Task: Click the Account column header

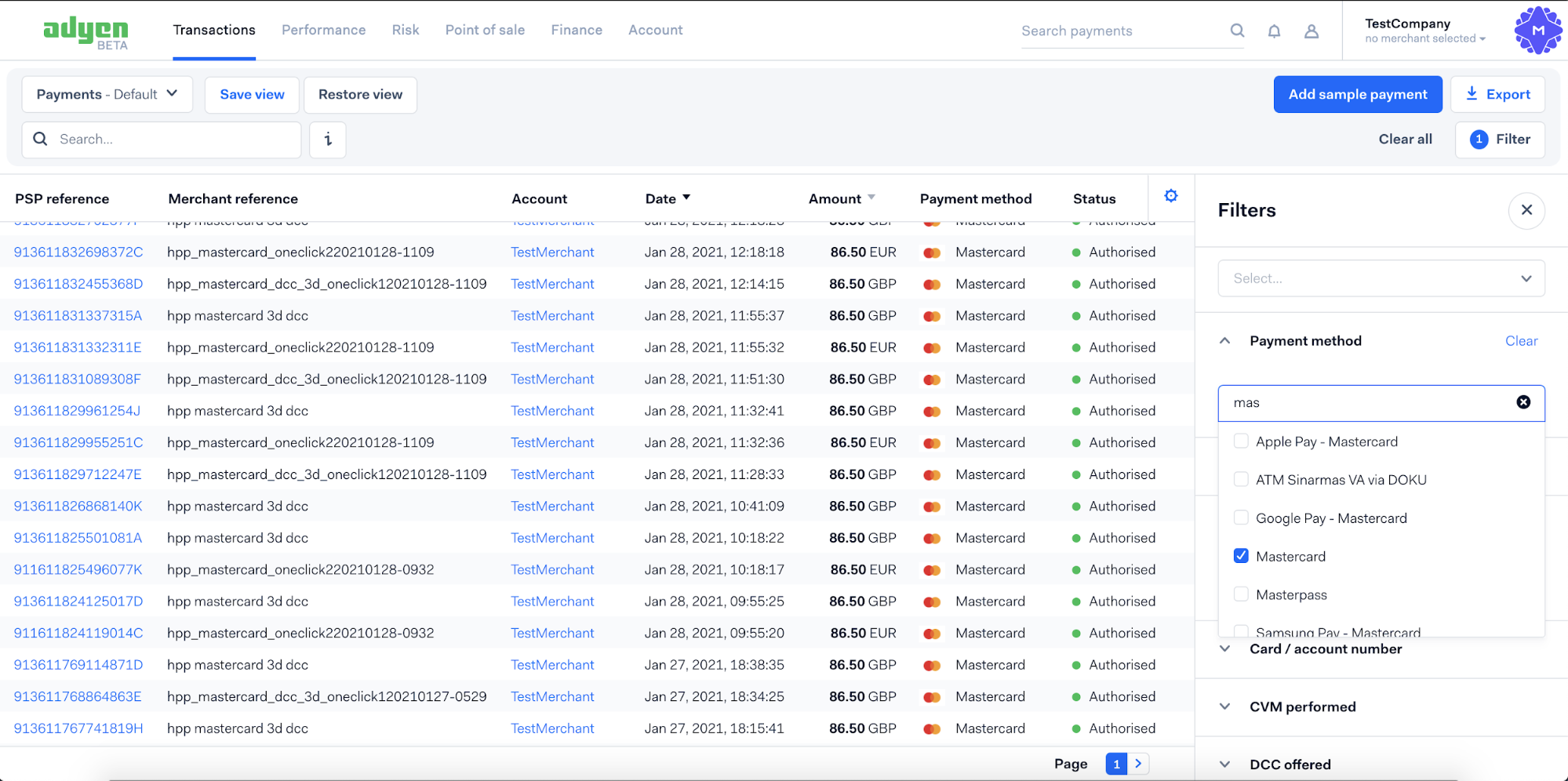Action: (x=539, y=199)
